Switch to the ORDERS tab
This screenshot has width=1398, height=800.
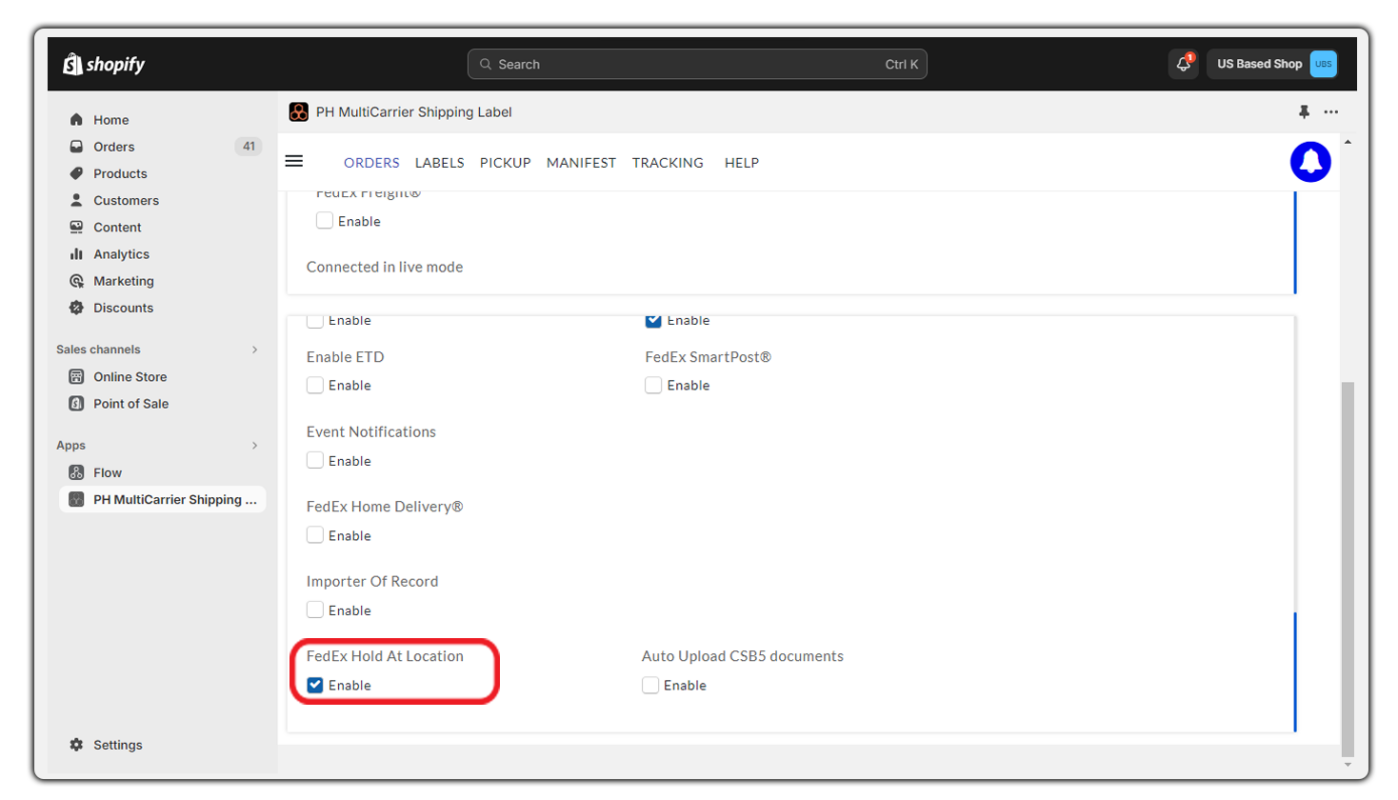[x=372, y=163]
